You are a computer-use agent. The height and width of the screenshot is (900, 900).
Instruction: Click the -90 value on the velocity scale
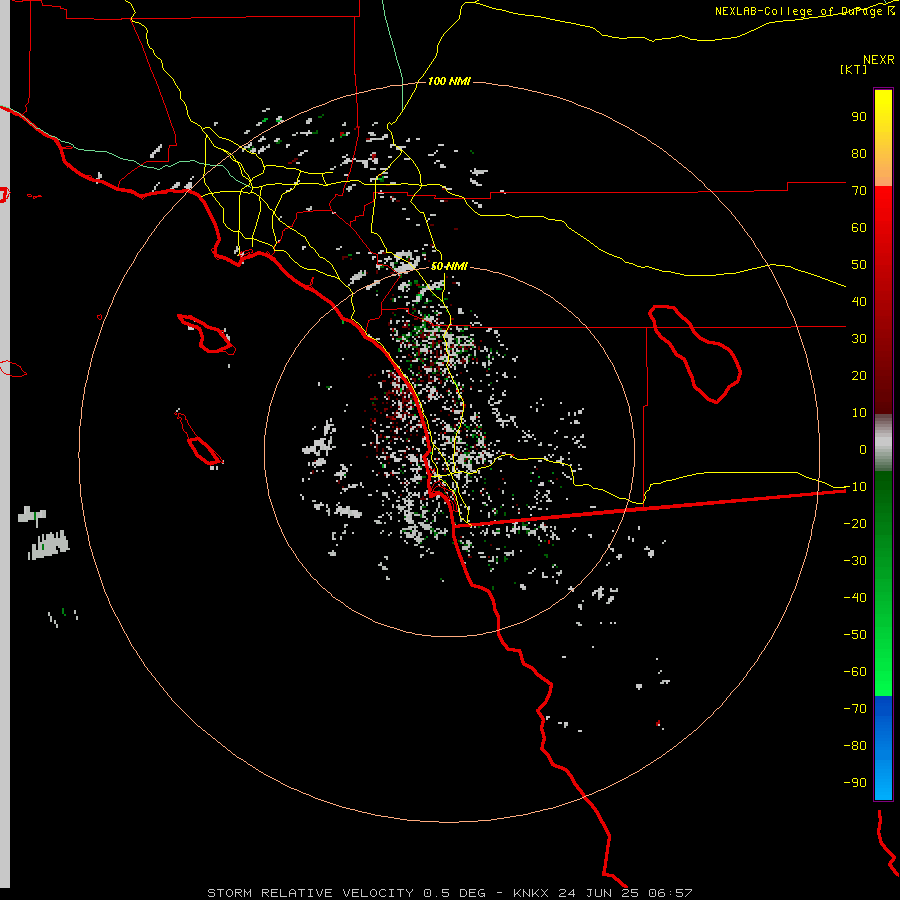click(855, 783)
